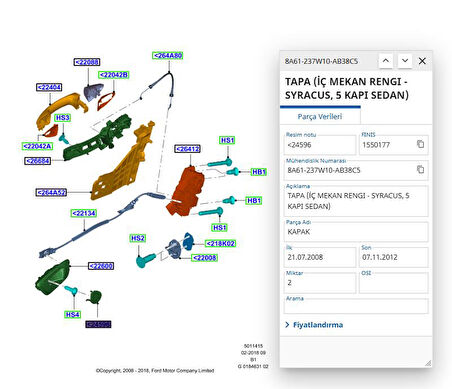The width and height of the screenshot is (452, 389).
Task: Go to next part with down chevron
Action: pyautogui.click(x=405, y=61)
